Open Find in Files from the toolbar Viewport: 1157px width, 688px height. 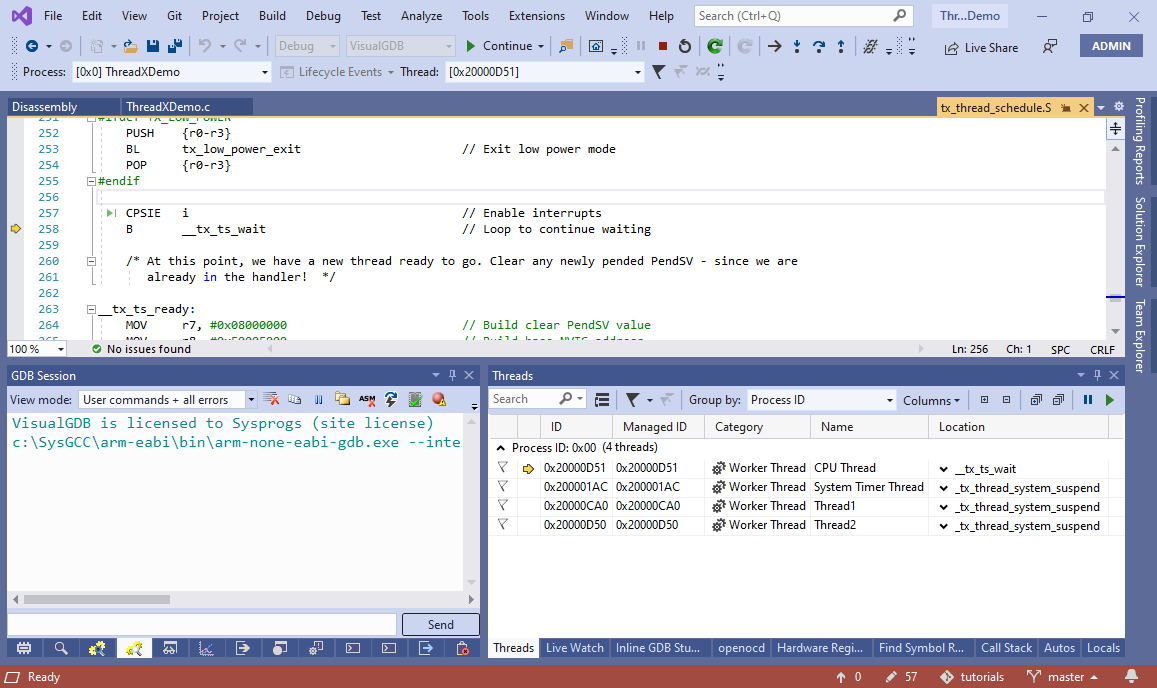(566, 46)
